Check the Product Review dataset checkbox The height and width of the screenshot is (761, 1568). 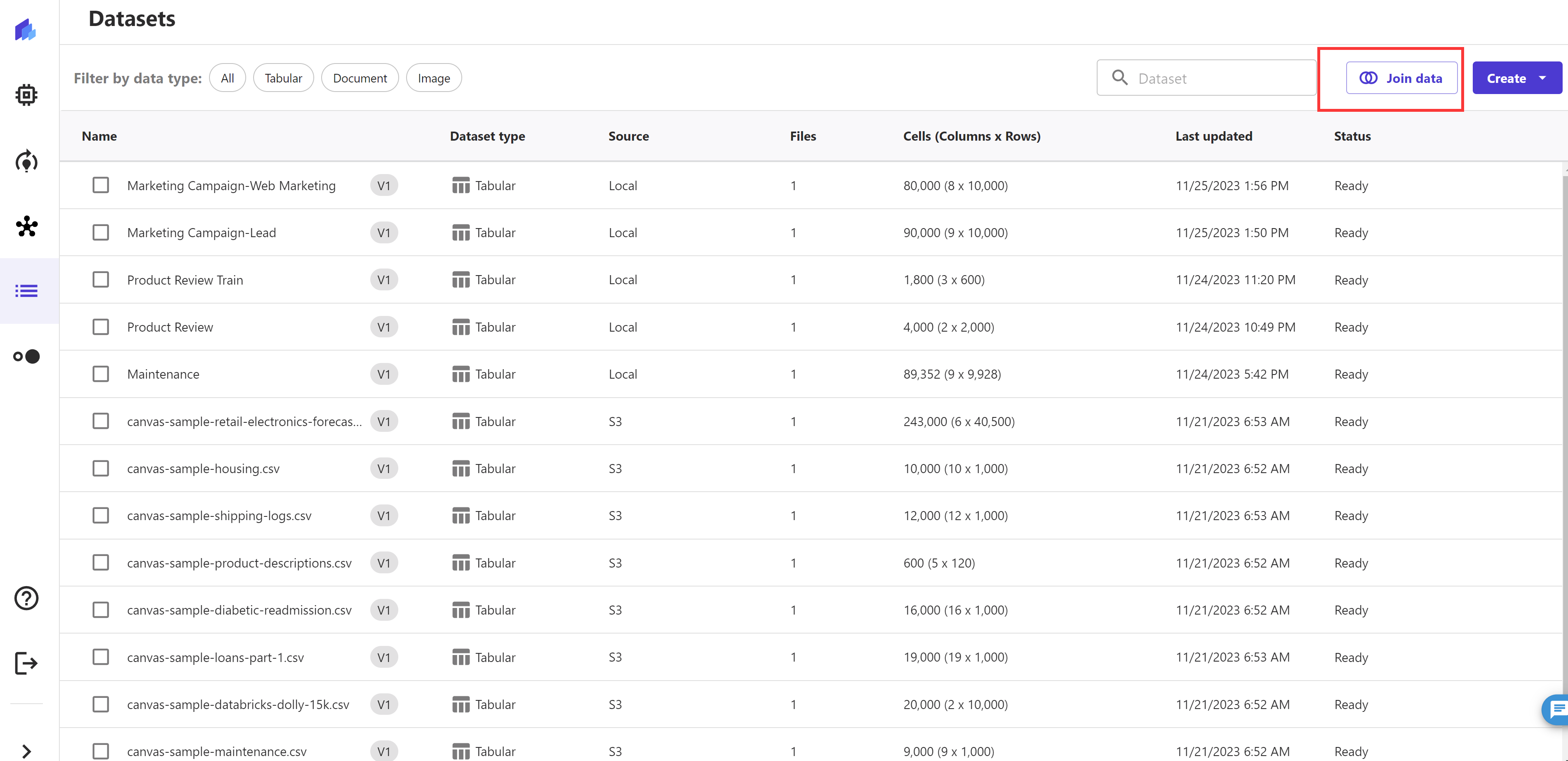coord(101,327)
